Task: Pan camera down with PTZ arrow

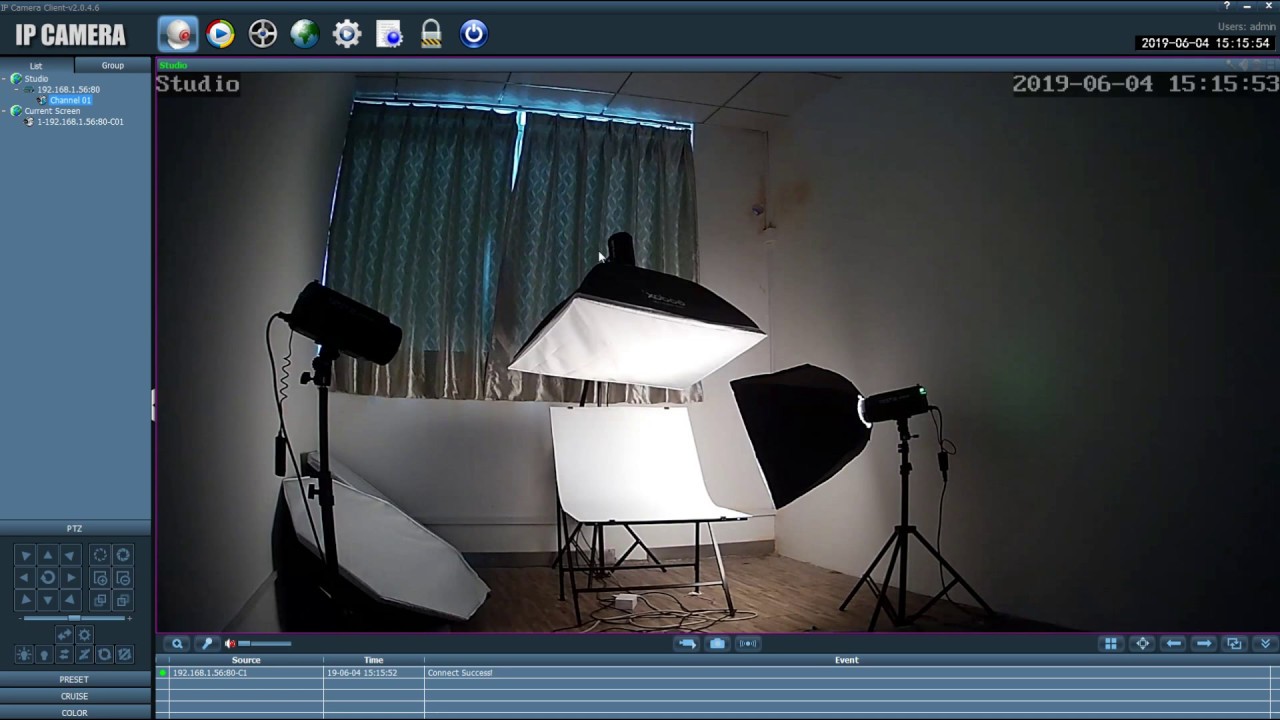Action: tap(47, 600)
